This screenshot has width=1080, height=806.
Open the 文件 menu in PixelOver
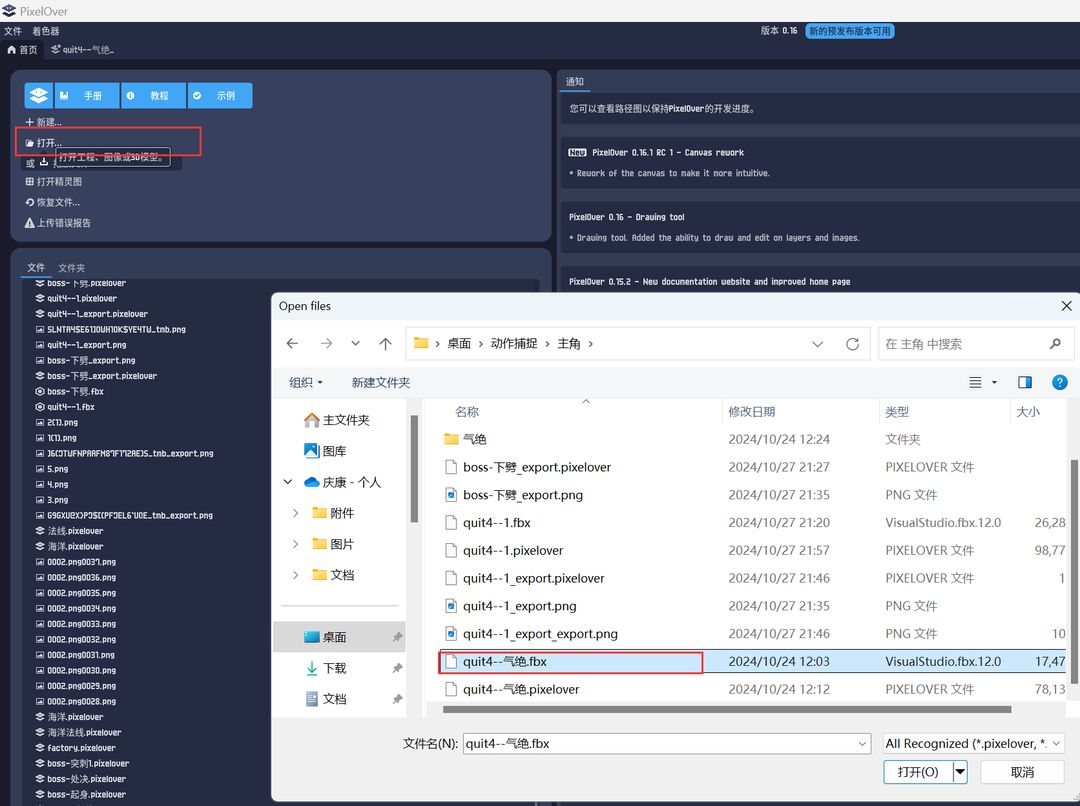coord(12,31)
